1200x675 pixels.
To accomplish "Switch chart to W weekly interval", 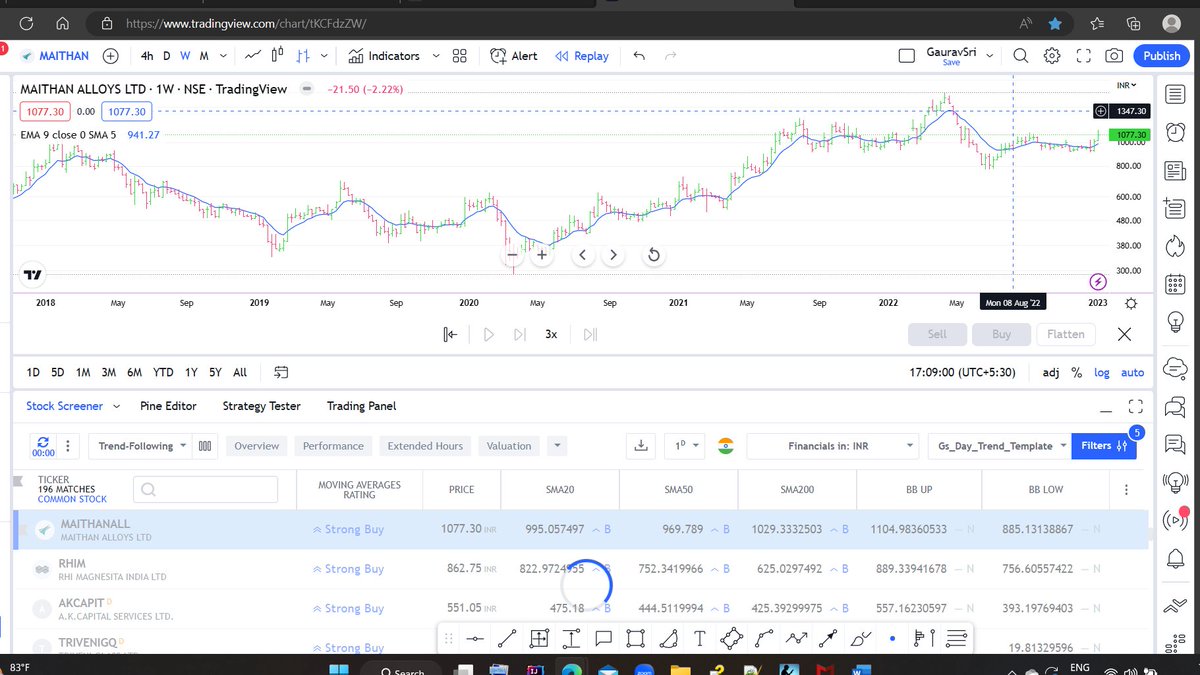I will [185, 56].
